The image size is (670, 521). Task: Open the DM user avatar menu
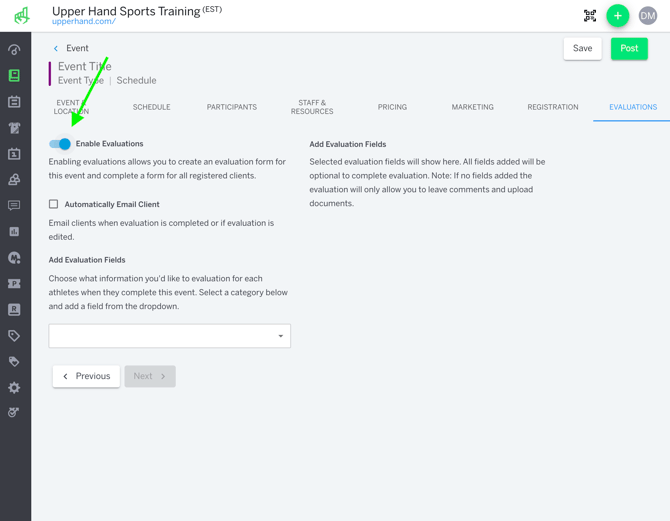pos(648,16)
